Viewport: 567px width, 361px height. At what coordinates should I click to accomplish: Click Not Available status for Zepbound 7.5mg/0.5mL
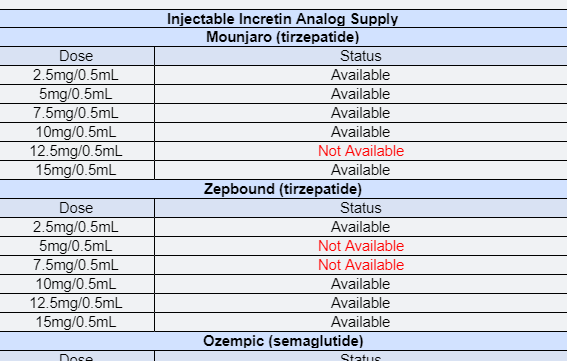pyautogui.click(x=361, y=265)
